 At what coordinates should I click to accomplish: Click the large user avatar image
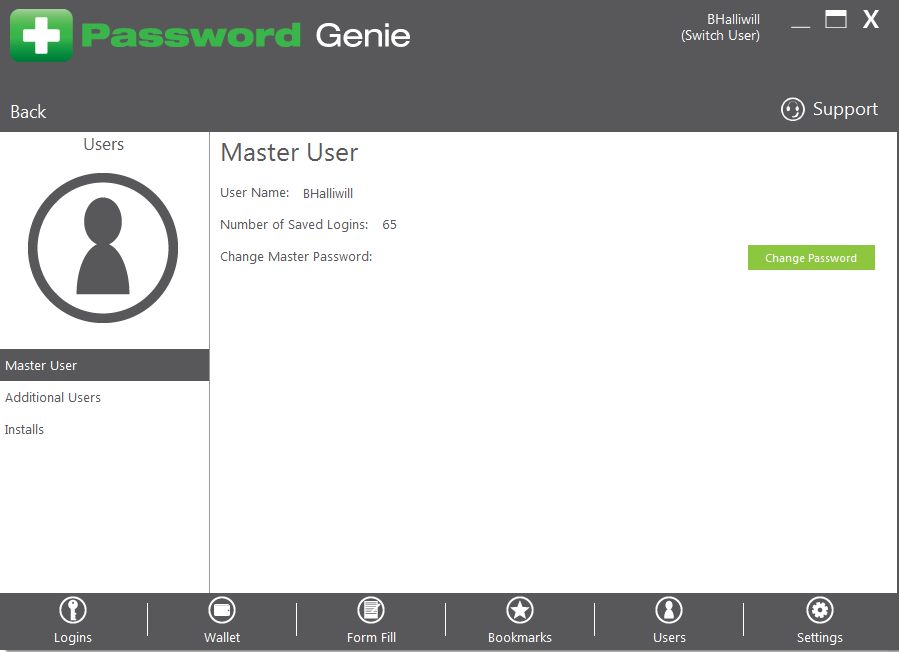pos(103,248)
